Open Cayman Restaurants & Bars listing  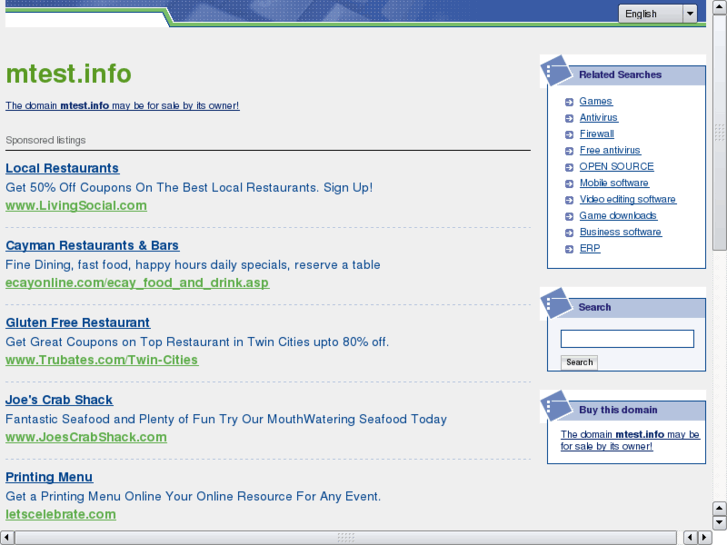point(92,245)
